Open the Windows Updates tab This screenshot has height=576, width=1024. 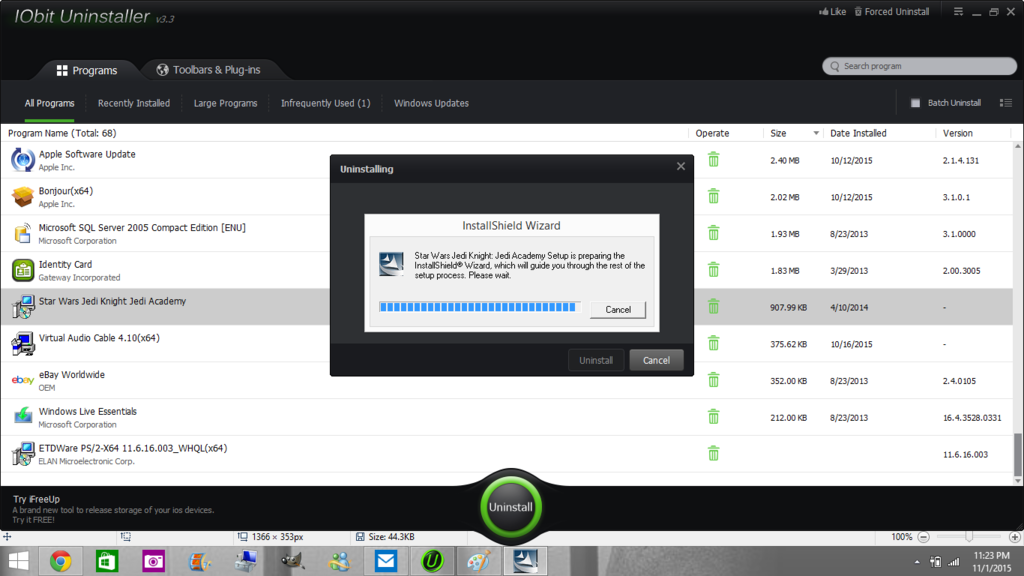click(431, 103)
